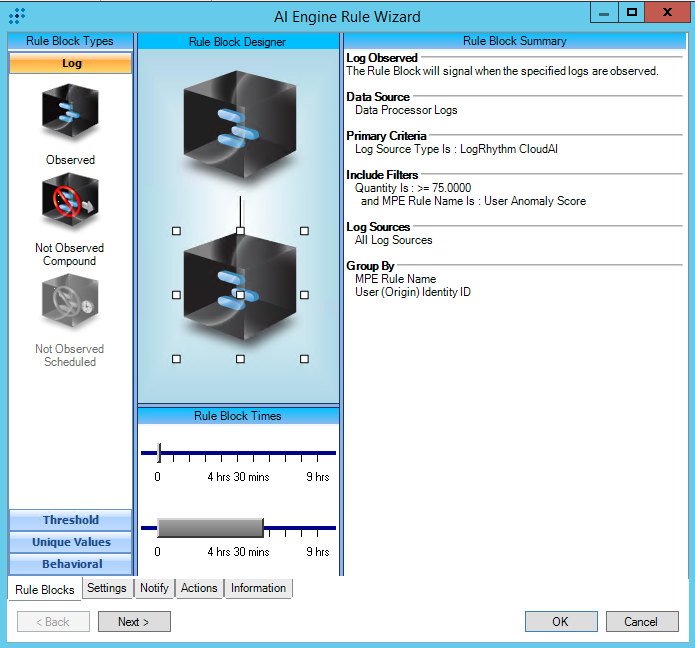This screenshot has width=695, height=648.
Task: Expand the Behavioral rule block category
Action: (71, 564)
